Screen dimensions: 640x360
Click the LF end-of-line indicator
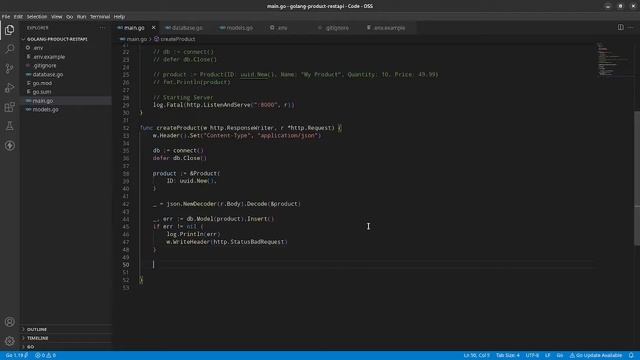click(547, 356)
